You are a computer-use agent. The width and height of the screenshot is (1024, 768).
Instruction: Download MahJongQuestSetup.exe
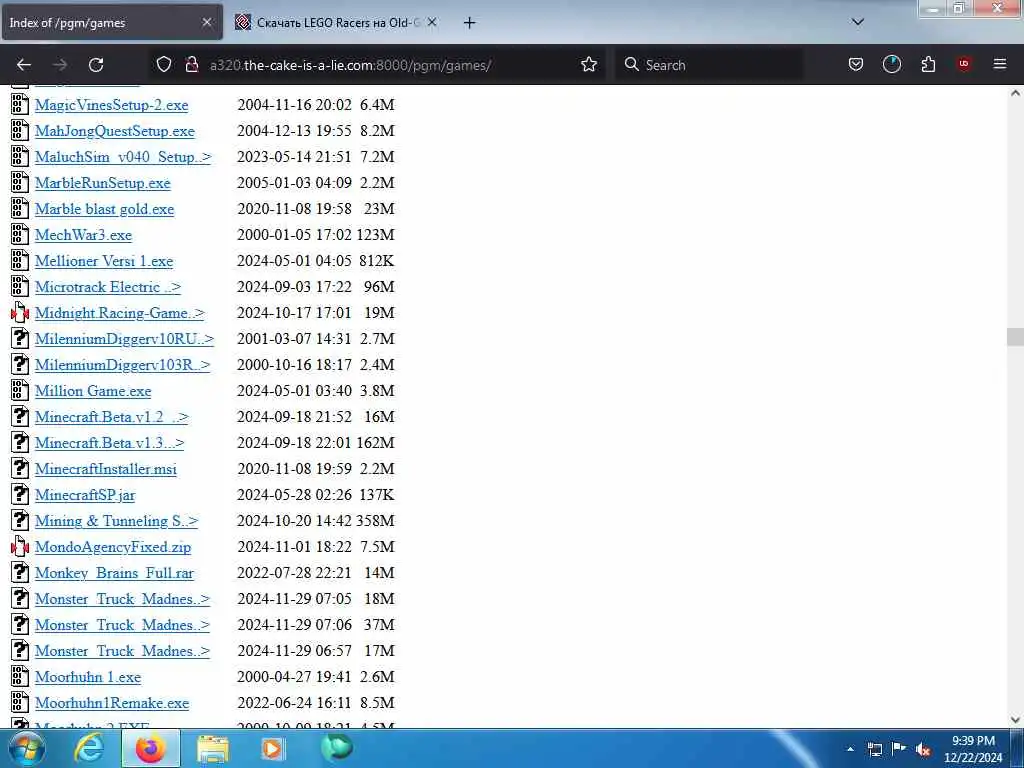click(x=115, y=131)
